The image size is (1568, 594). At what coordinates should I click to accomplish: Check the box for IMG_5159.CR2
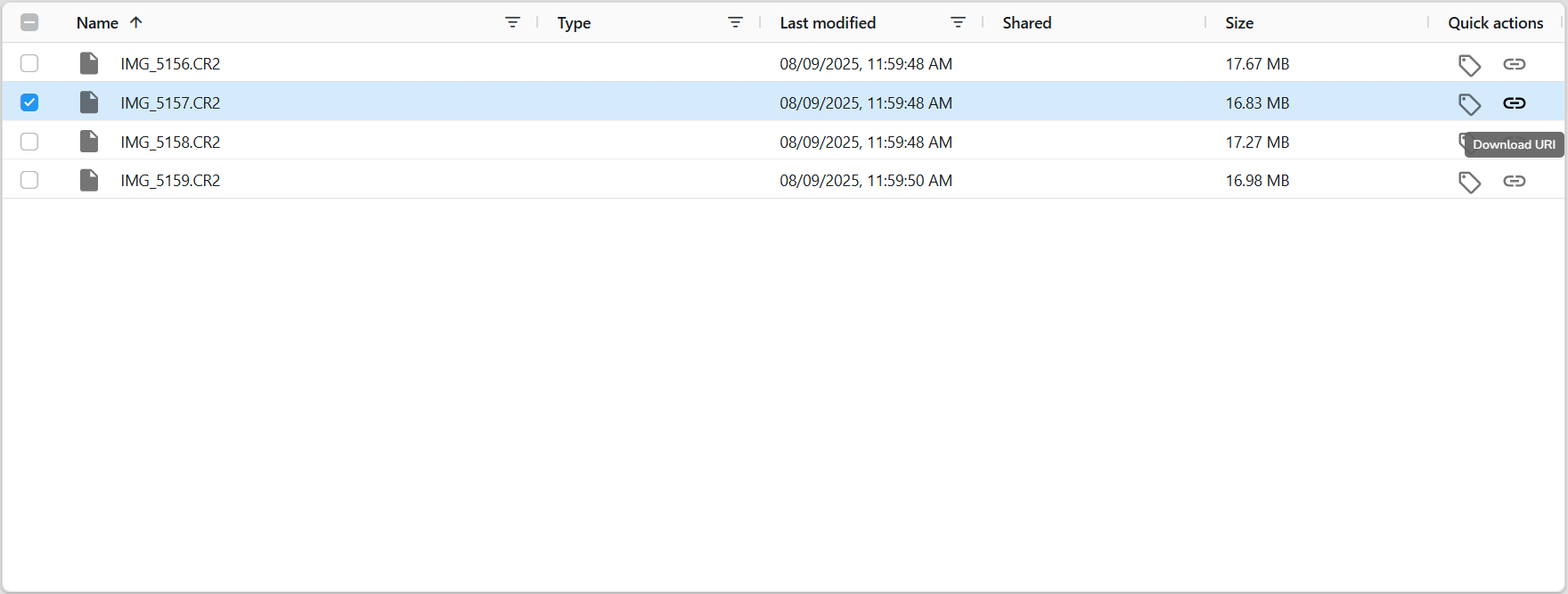(29, 180)
